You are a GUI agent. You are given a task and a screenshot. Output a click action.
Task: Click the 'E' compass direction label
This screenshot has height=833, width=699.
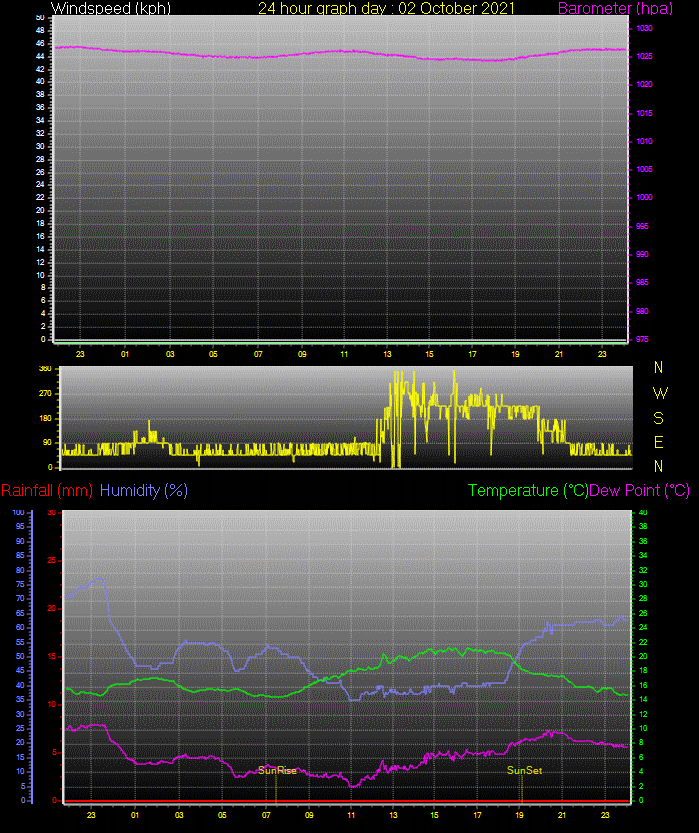(x=659, y=443)
